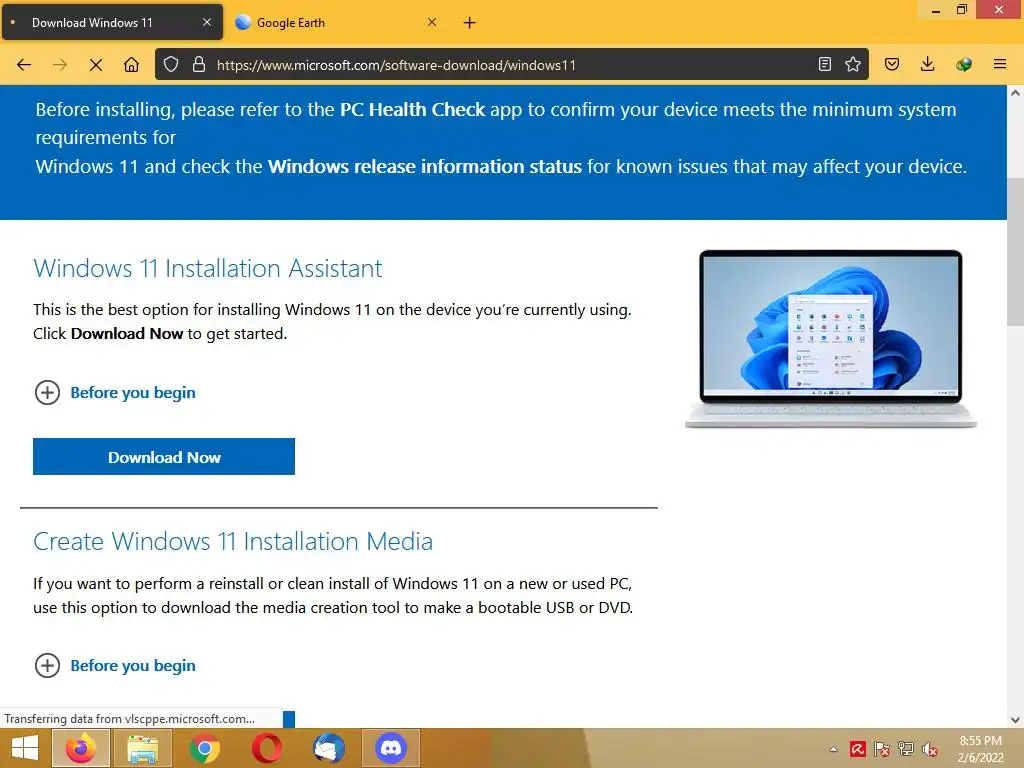This screenshot has width=1024, height=768.
Task: Select the Download Windows 11 tab
Action: coord(112,22)
